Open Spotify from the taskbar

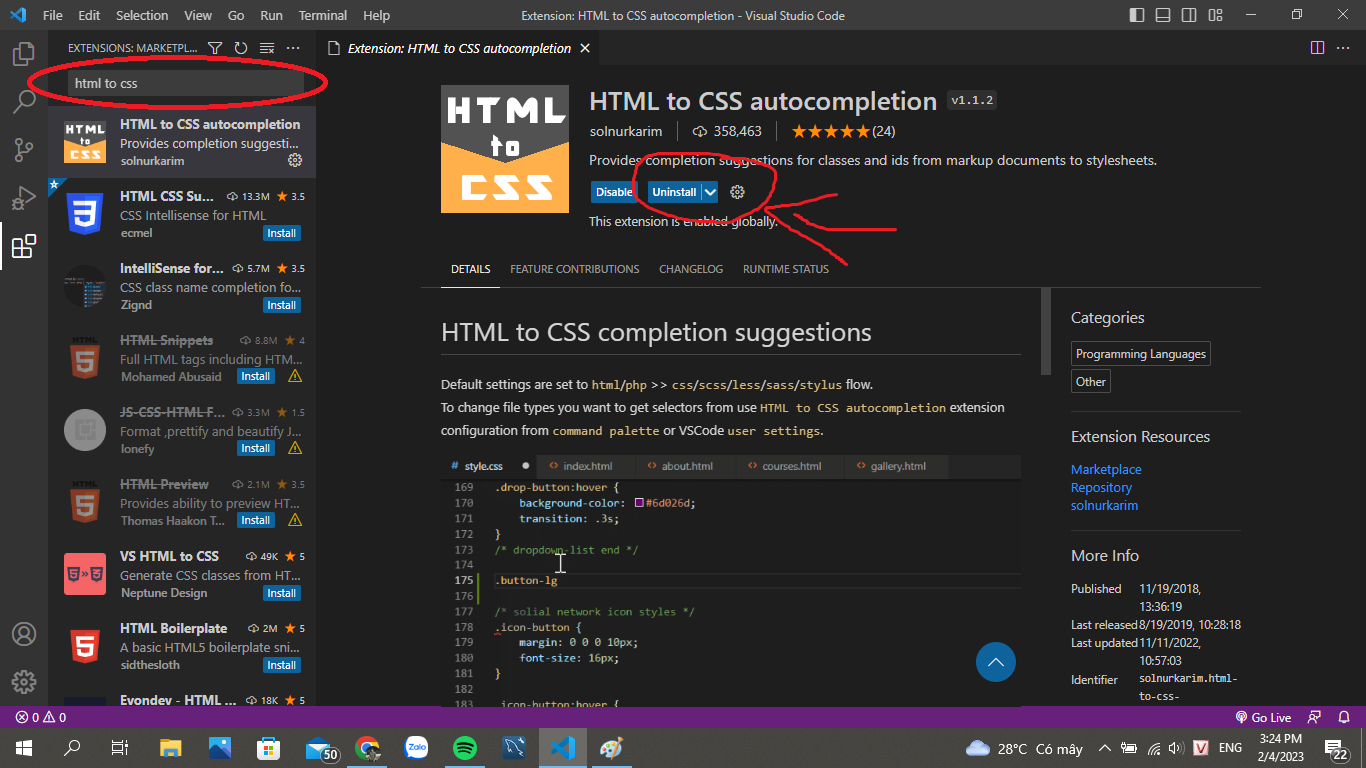(464, 747)
